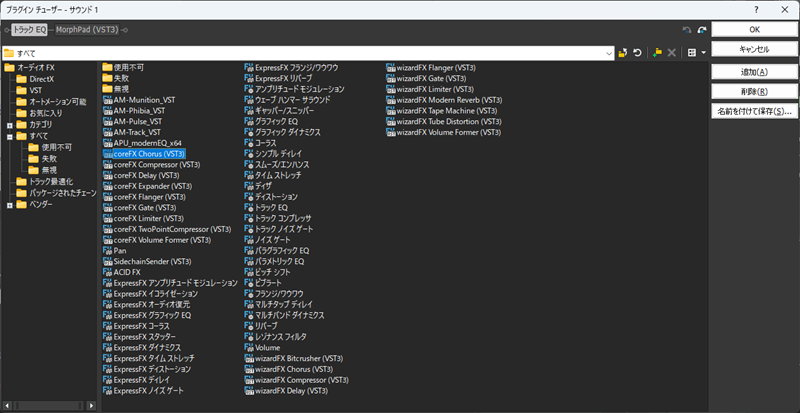Click the move plugin right arrow icon

[x=701, y=30]
